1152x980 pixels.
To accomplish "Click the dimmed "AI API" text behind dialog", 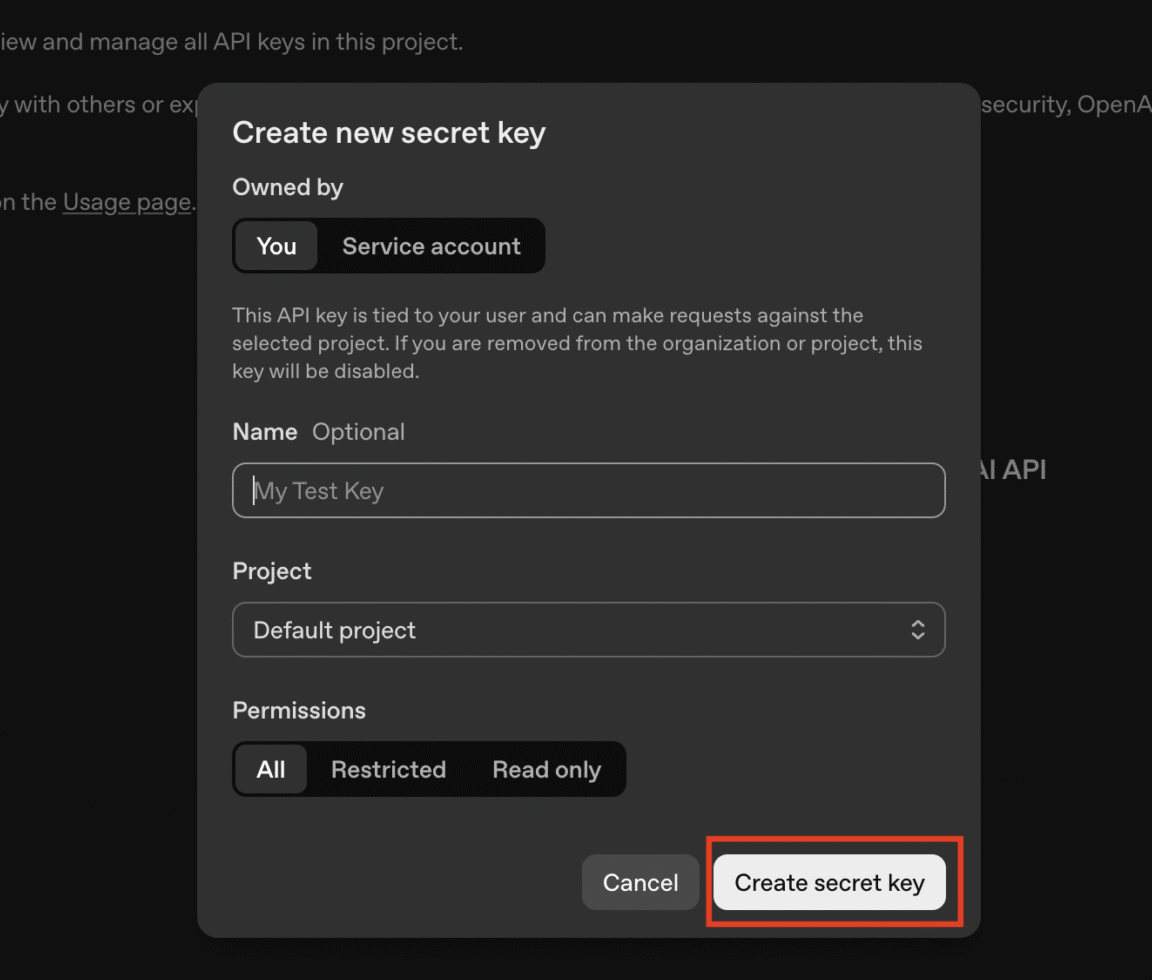I will (x=1012, y=470).
